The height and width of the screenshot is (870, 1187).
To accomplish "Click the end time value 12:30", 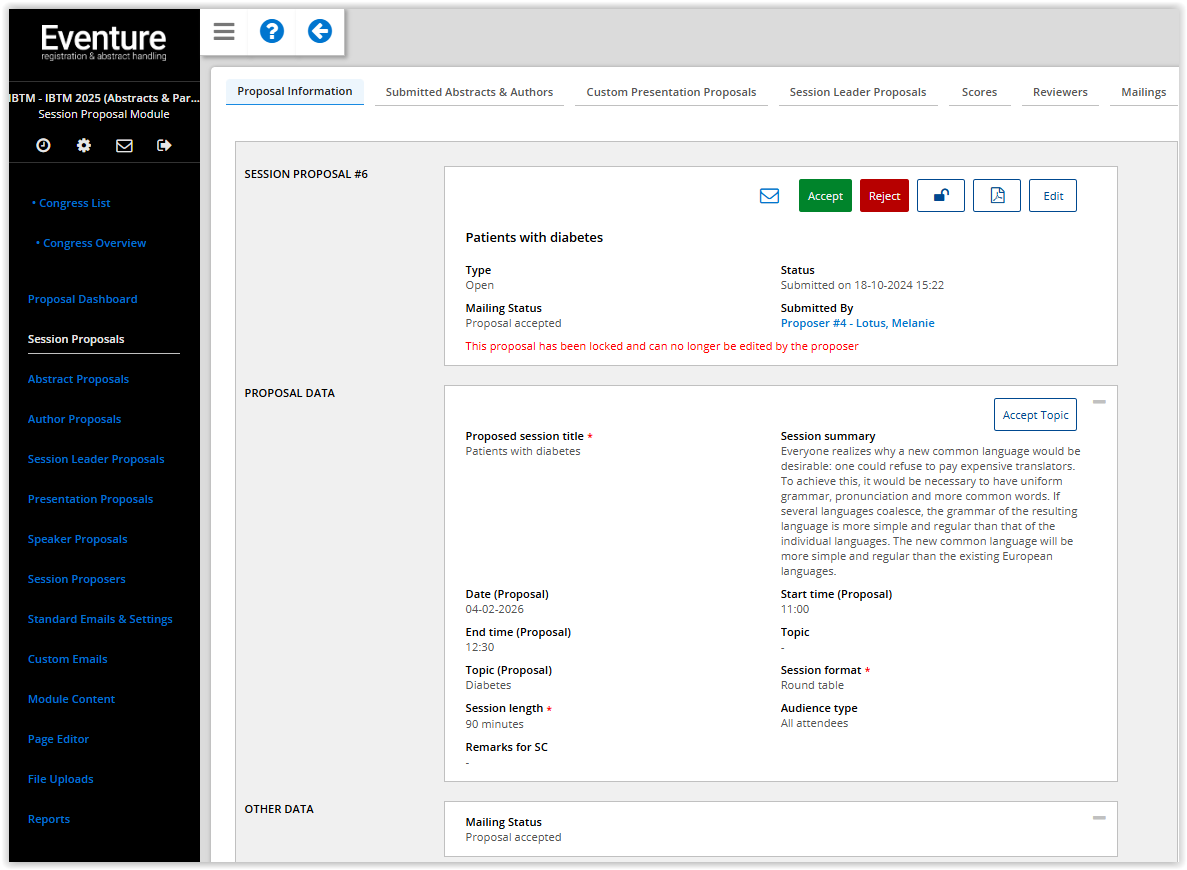I will 479,647.
